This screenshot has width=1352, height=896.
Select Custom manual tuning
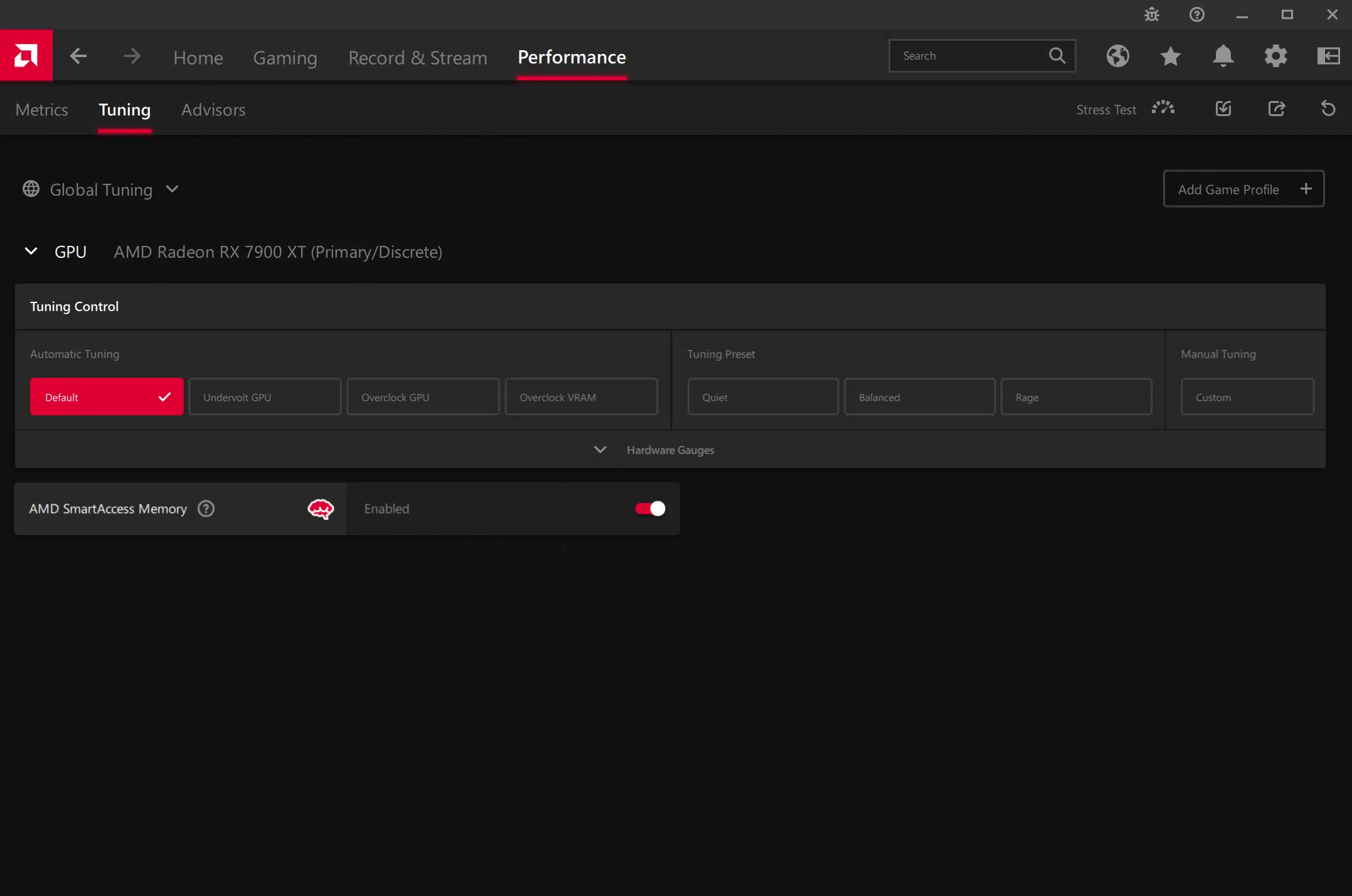[1247, 397]
